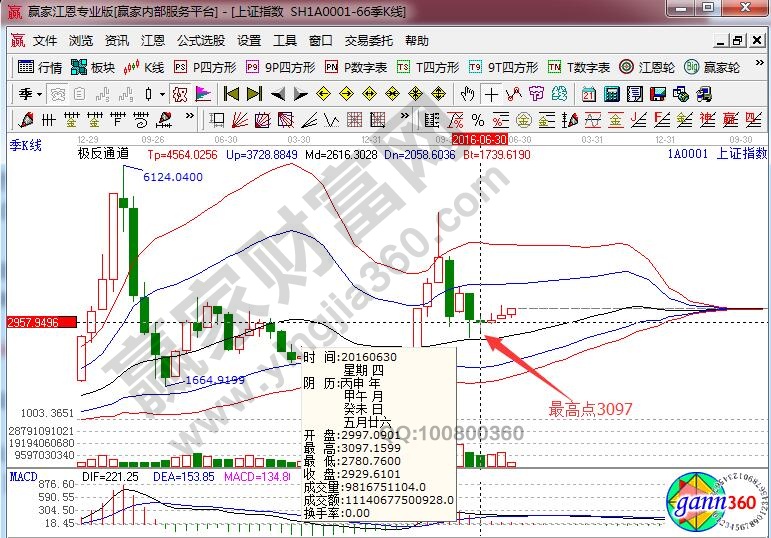Select the hand pan tool
The height and width of the screenshot is (538, 771).
467,94
